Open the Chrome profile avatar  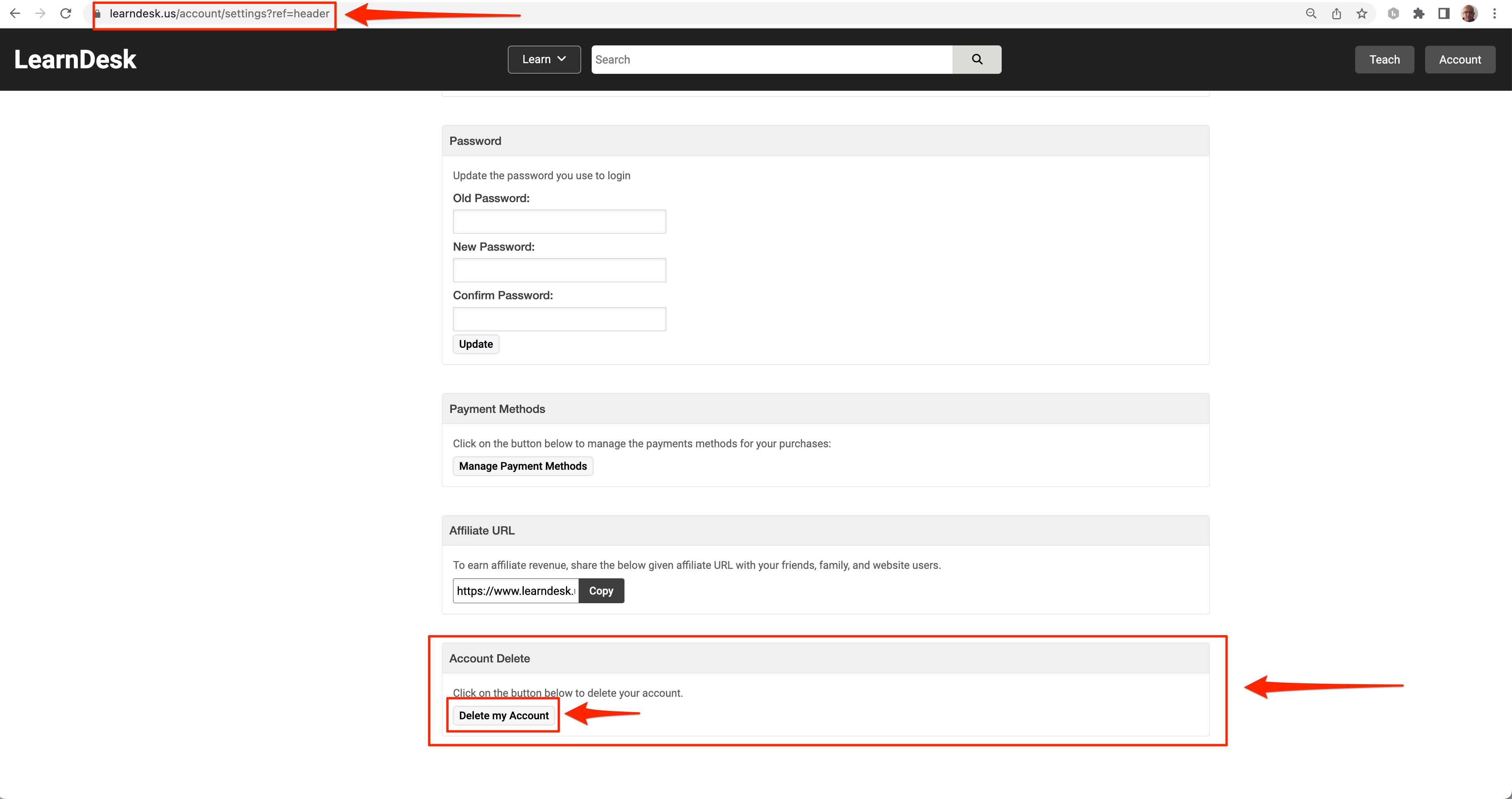click(1469, 13)
